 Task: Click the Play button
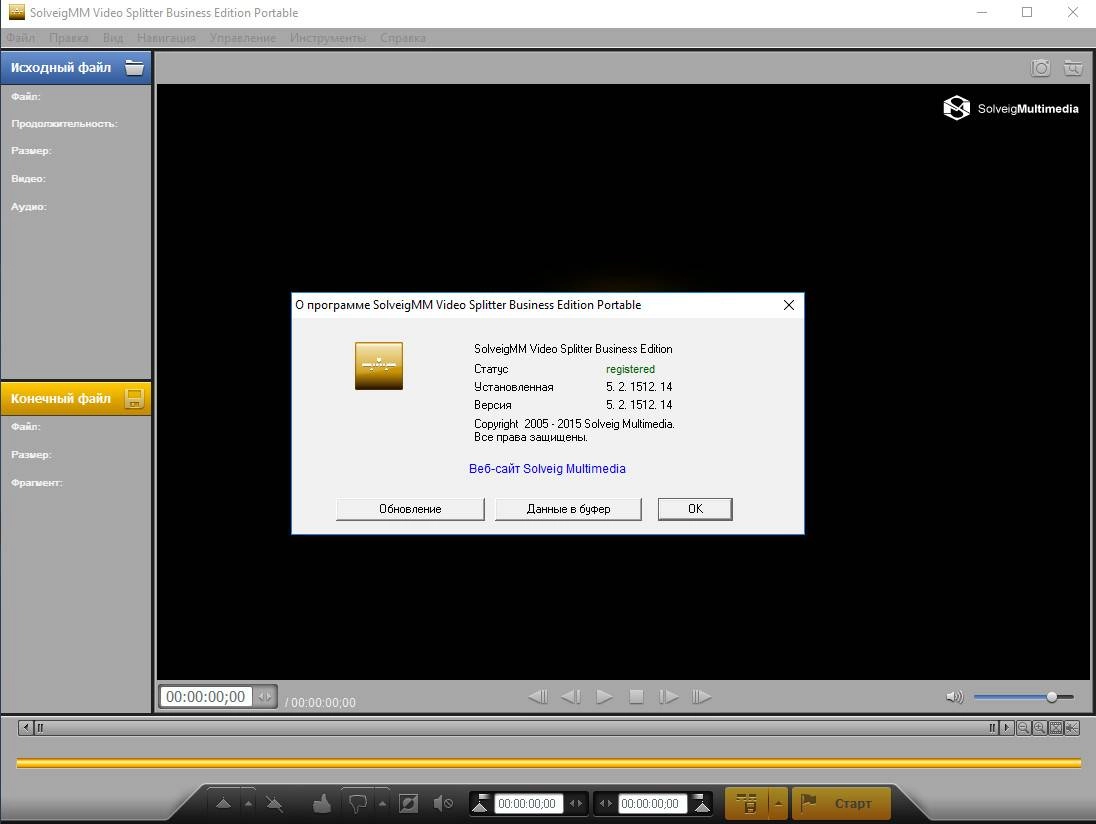pyautogui.click(x=604, y=697)
